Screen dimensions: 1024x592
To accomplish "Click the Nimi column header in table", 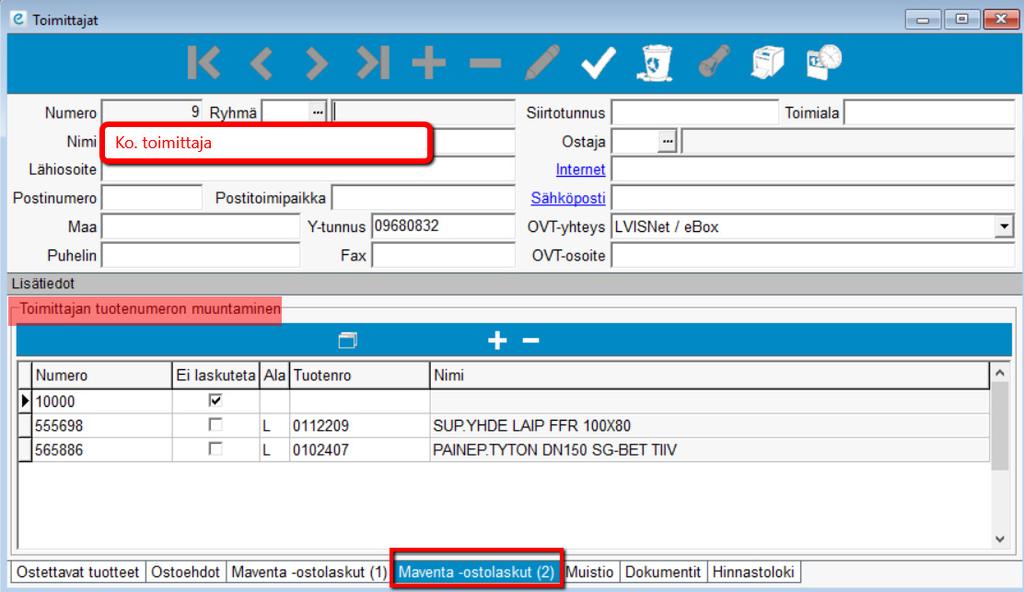I will 709,375.
